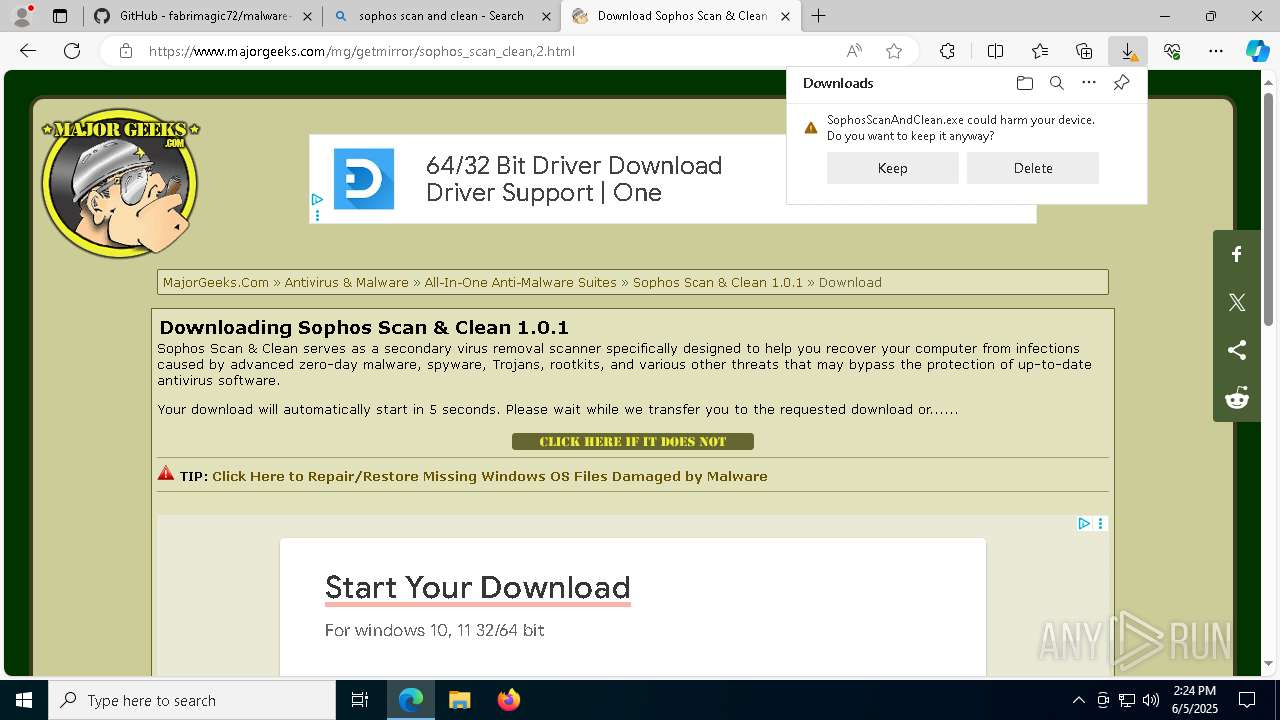1280x720 pixels.
Task: Open downloads folder icon
Action: tap(1024, 83)
